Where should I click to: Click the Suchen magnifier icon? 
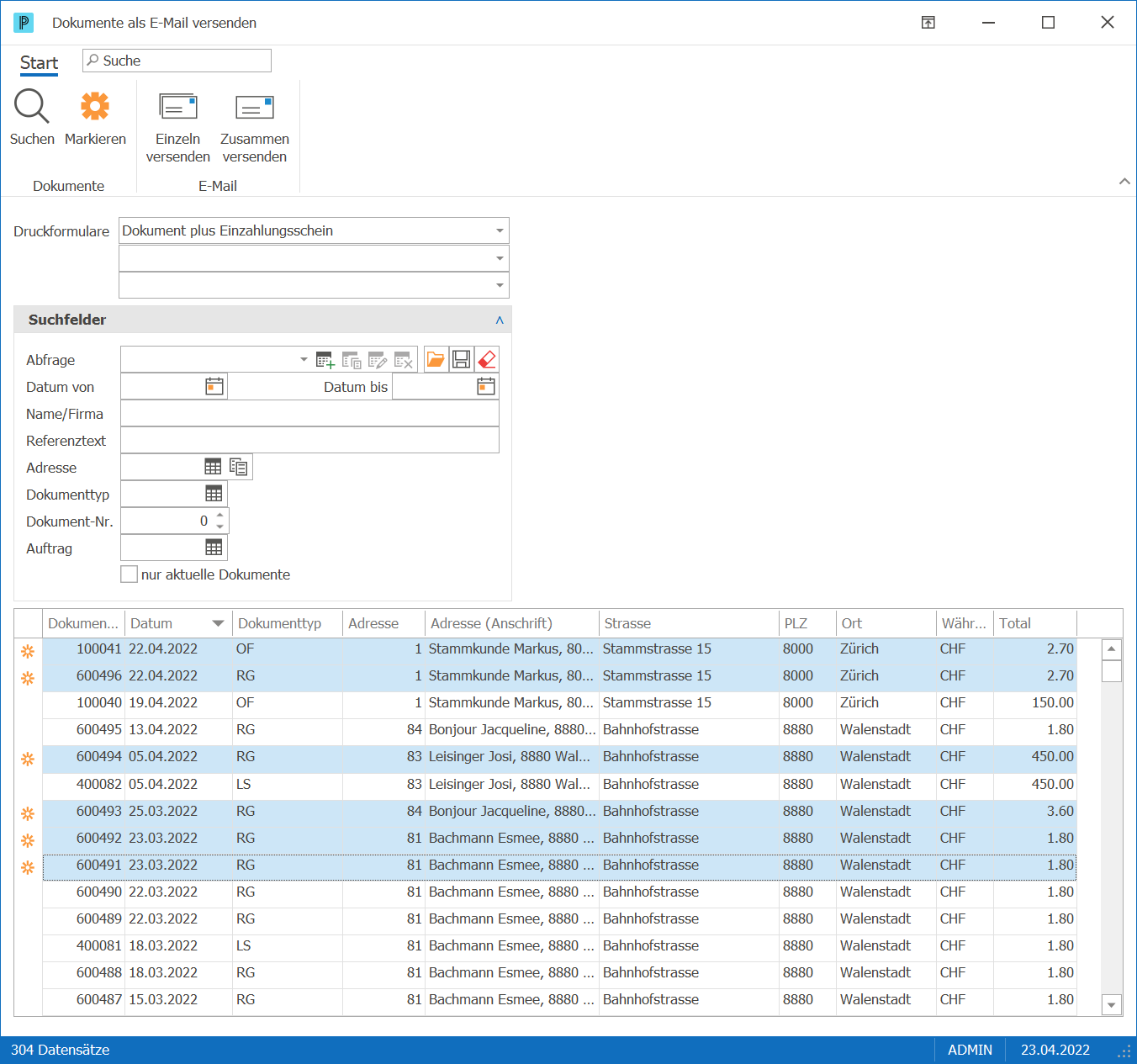click(32, 107)
